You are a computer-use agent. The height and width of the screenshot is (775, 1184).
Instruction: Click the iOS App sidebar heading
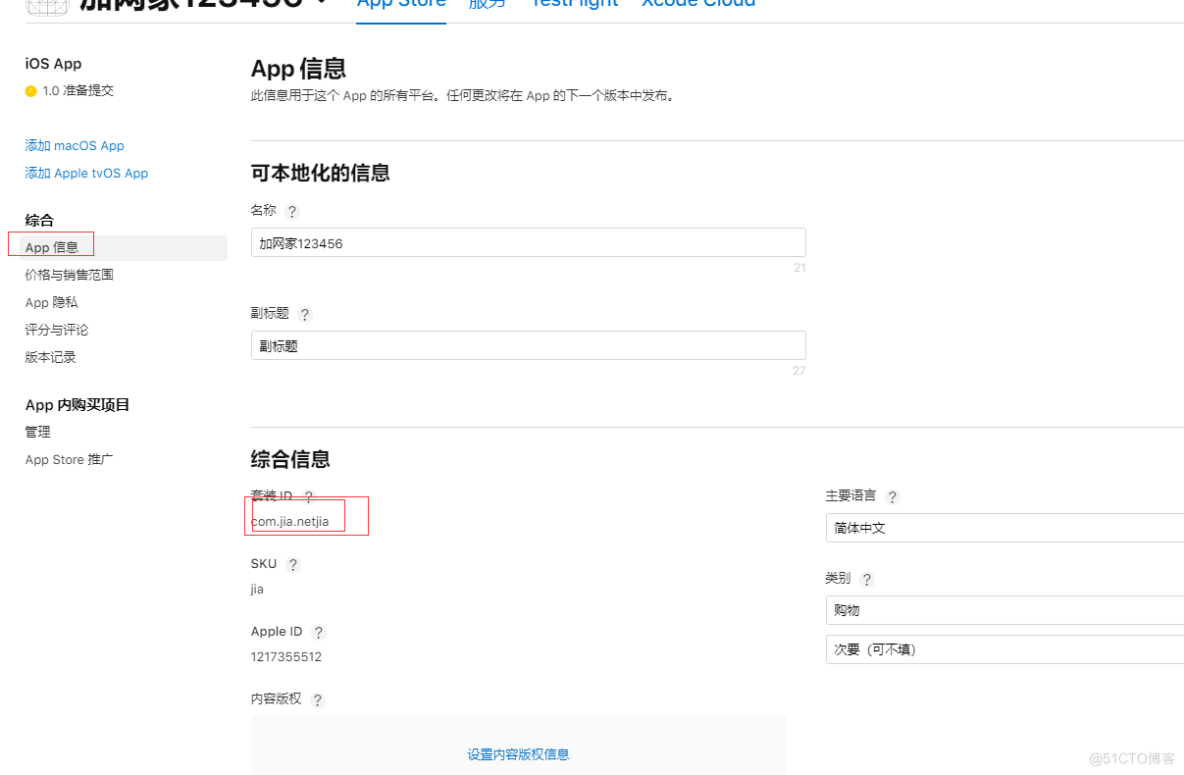coord(54,64)
